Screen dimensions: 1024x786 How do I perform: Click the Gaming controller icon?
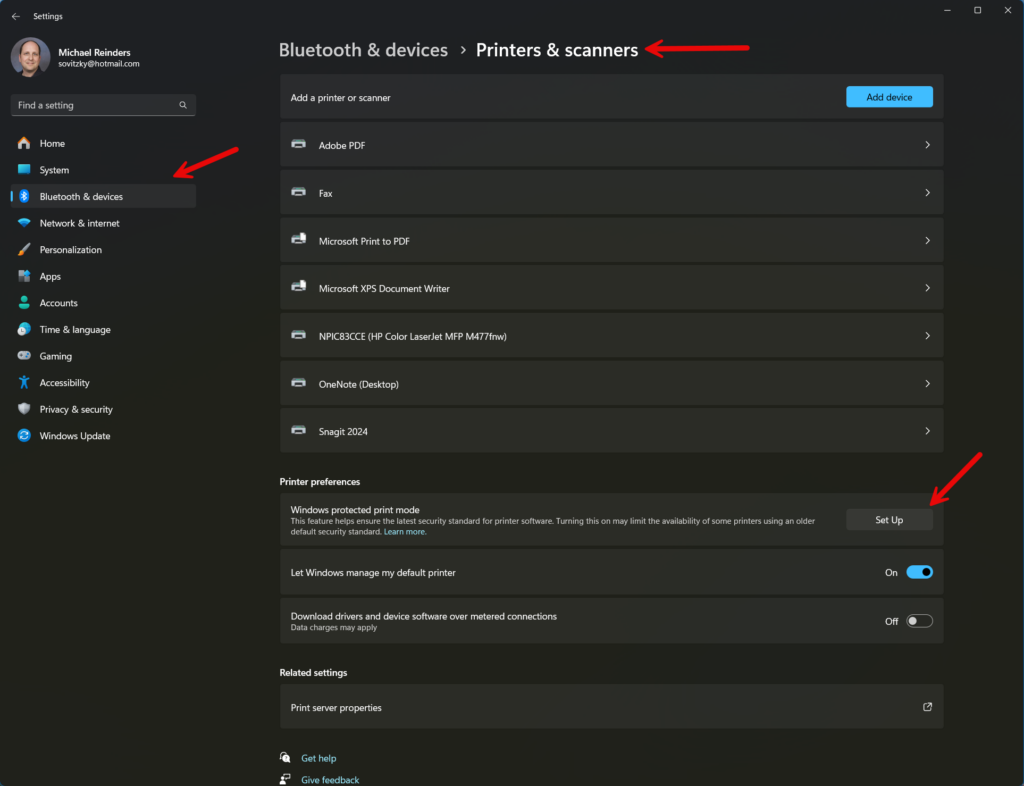24,356
